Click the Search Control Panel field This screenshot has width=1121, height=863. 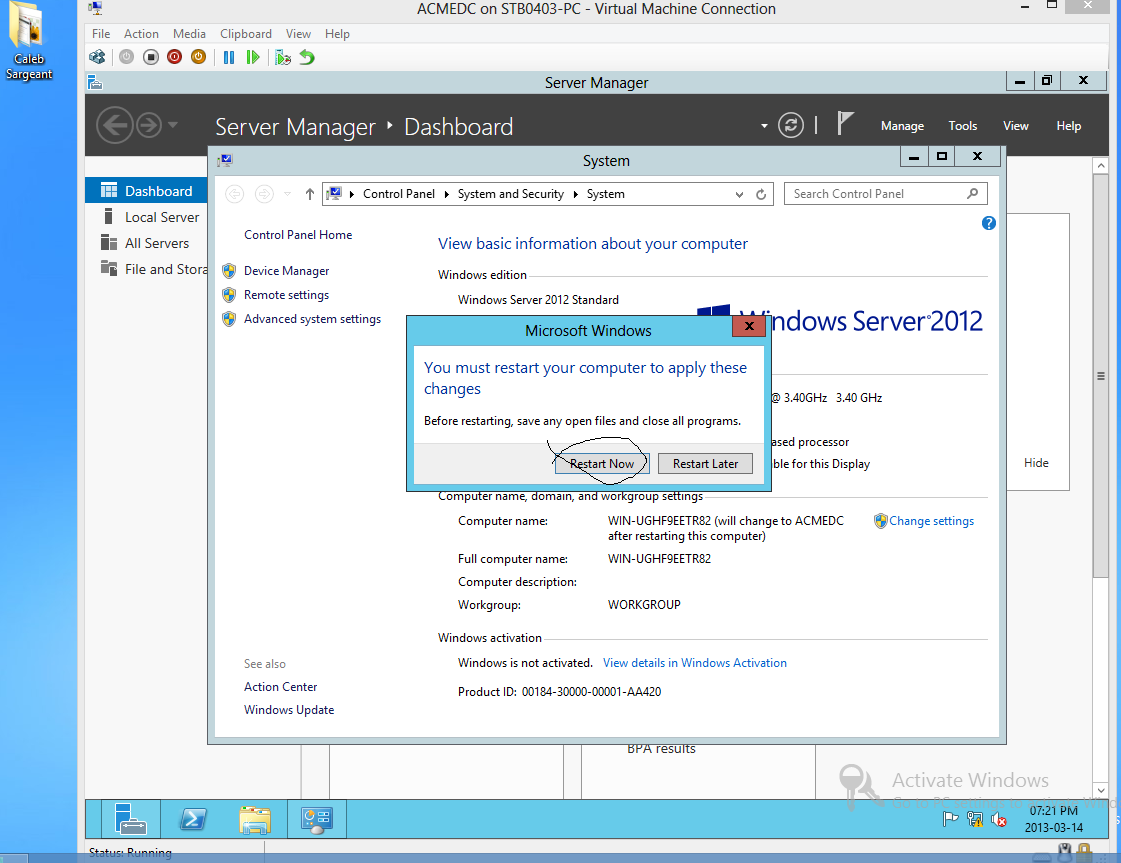point(886,194)
